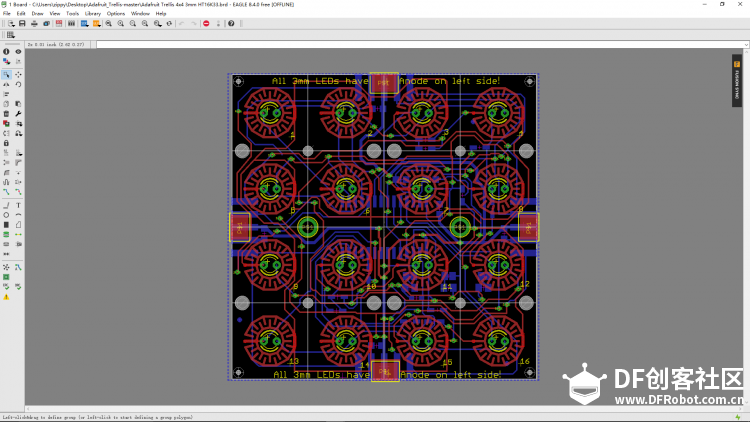
Task: Select the Route airwire tool
Action: (x=6, y=192)
